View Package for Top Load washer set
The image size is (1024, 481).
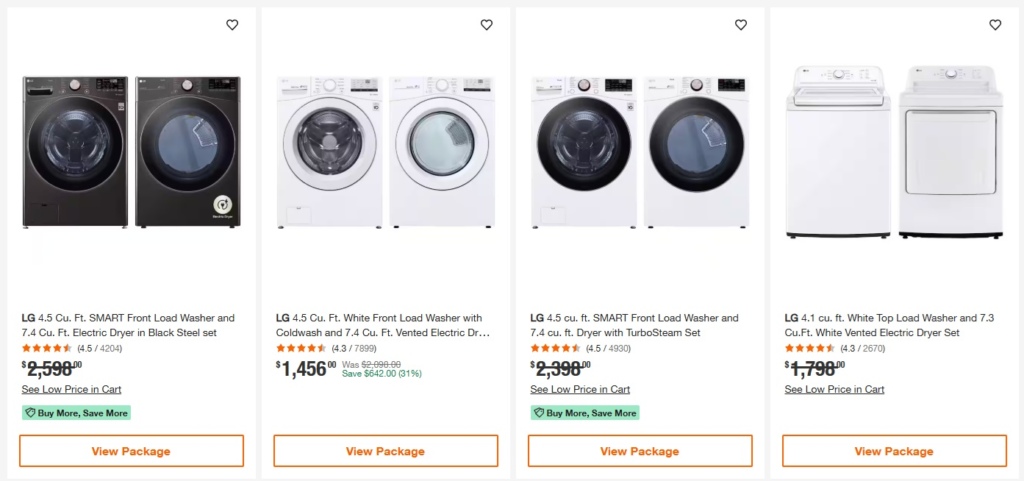coord(894,451)
